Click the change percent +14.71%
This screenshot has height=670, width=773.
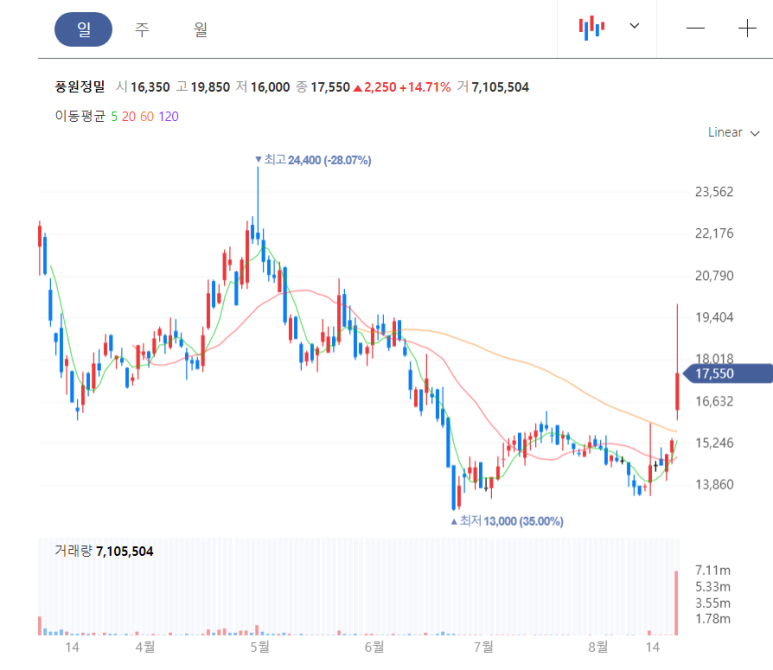(425, 87)
